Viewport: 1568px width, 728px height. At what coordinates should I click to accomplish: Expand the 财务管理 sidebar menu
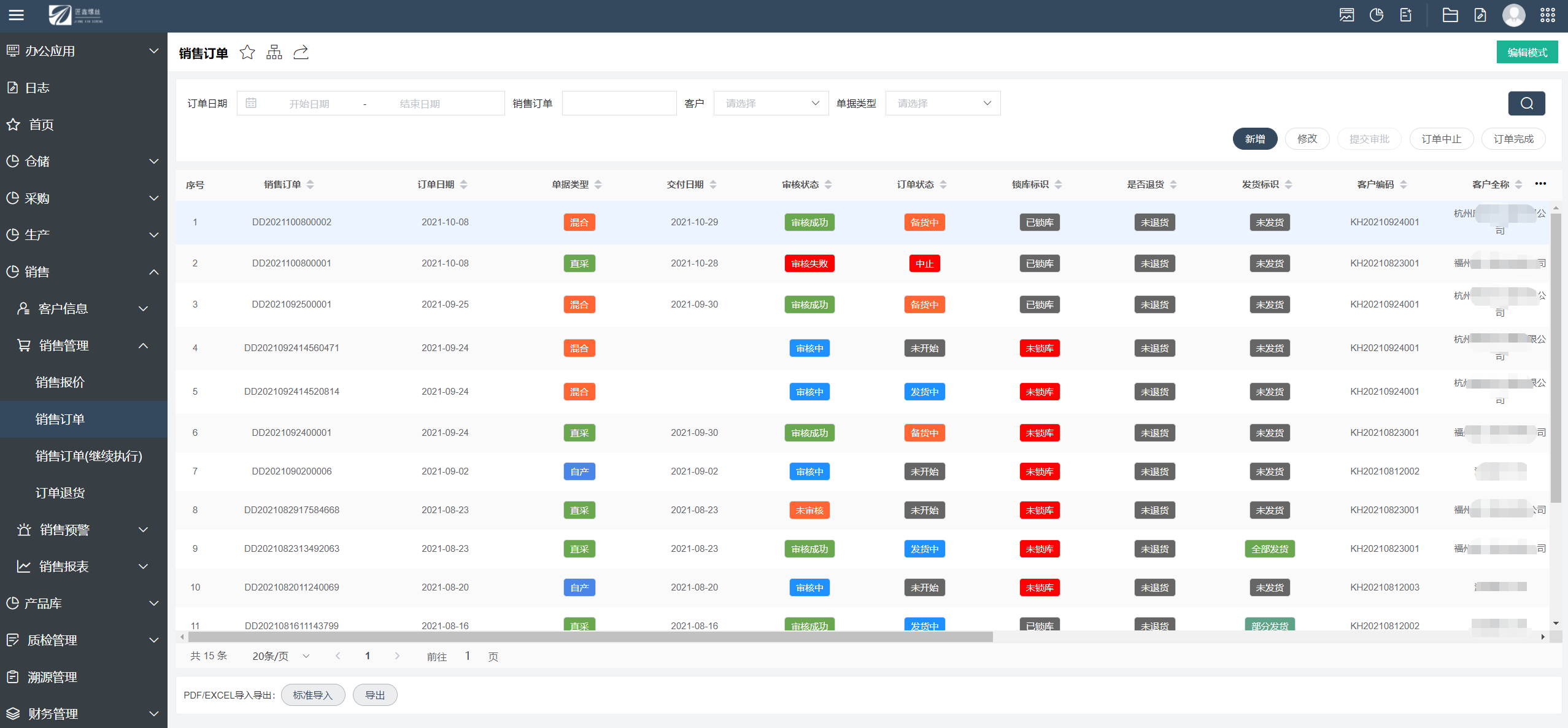tap(83, 714)
